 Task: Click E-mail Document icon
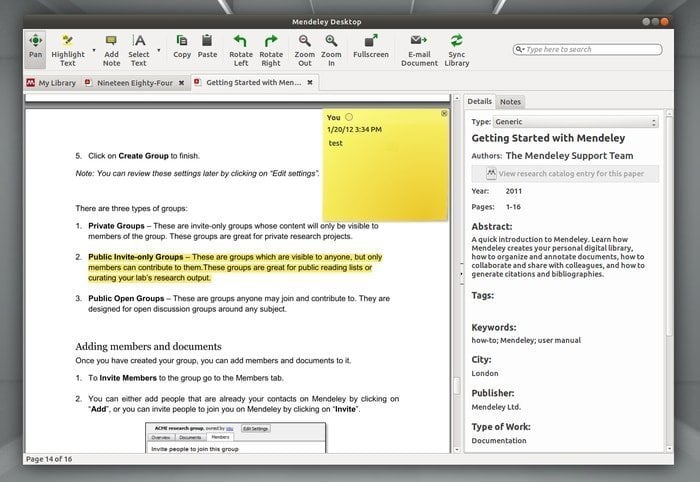pyautogui.click(x=419, y=50)
